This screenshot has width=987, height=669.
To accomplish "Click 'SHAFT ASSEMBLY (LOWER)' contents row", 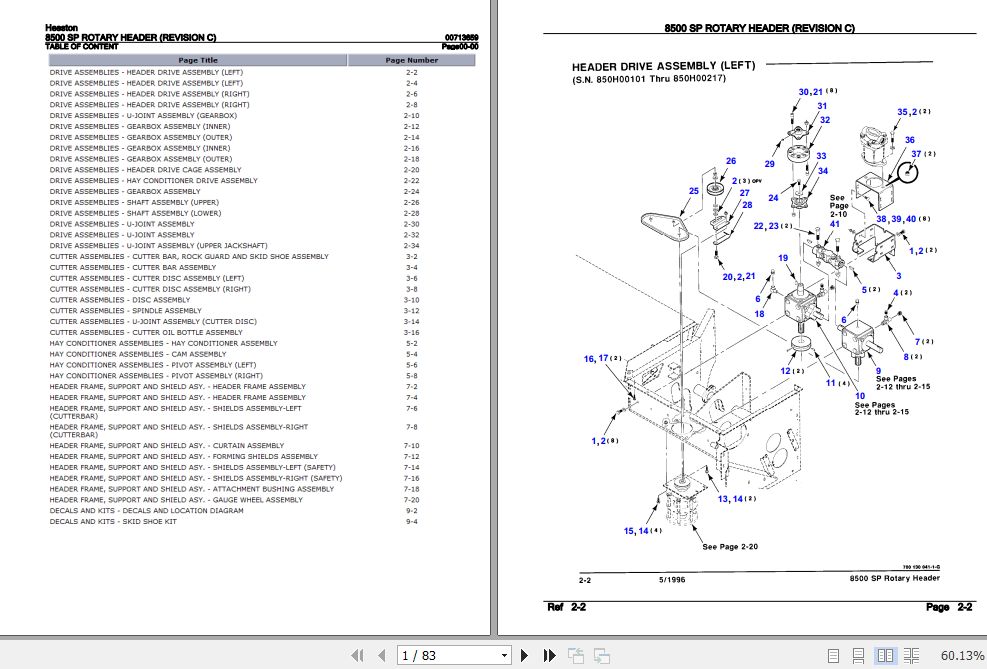I will [262, 213].
